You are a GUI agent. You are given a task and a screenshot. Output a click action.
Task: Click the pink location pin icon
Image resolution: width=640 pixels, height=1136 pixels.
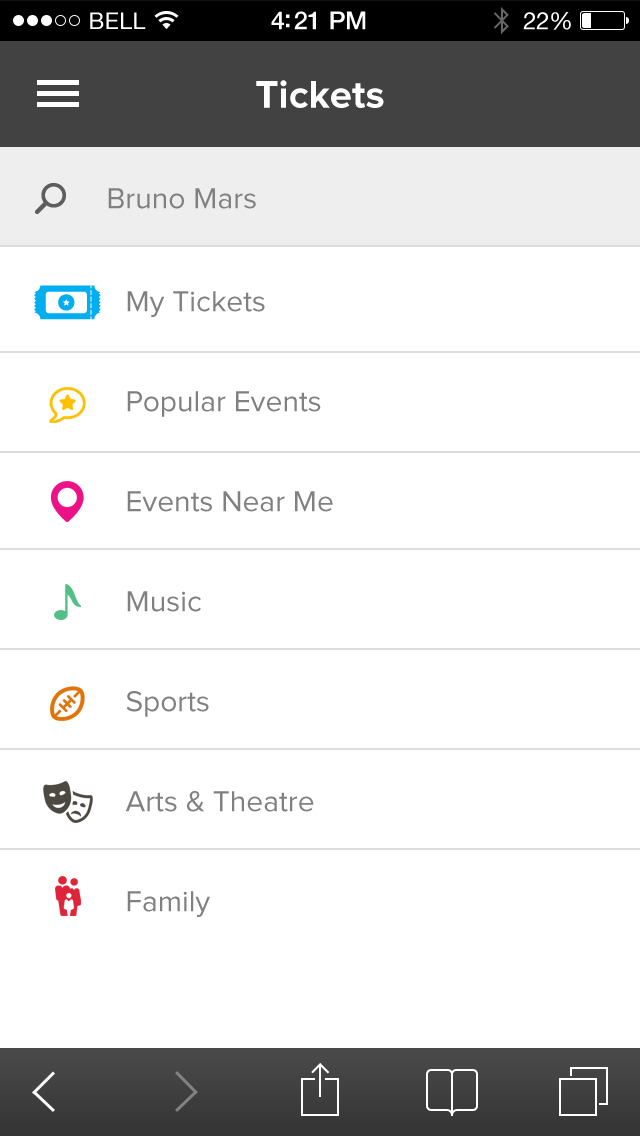pos(67,501)
